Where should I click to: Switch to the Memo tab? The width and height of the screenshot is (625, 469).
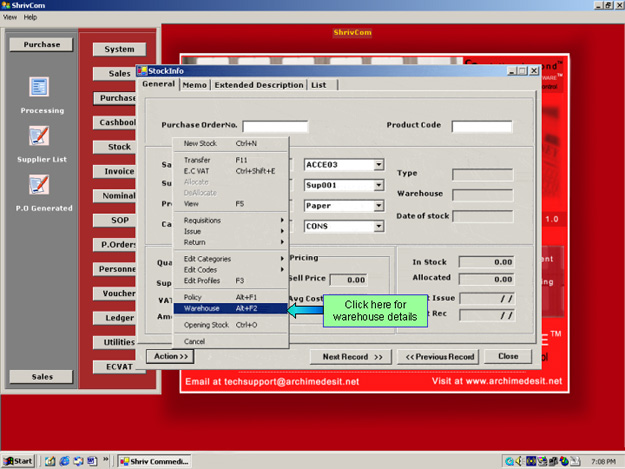click(x=195, y=85)
